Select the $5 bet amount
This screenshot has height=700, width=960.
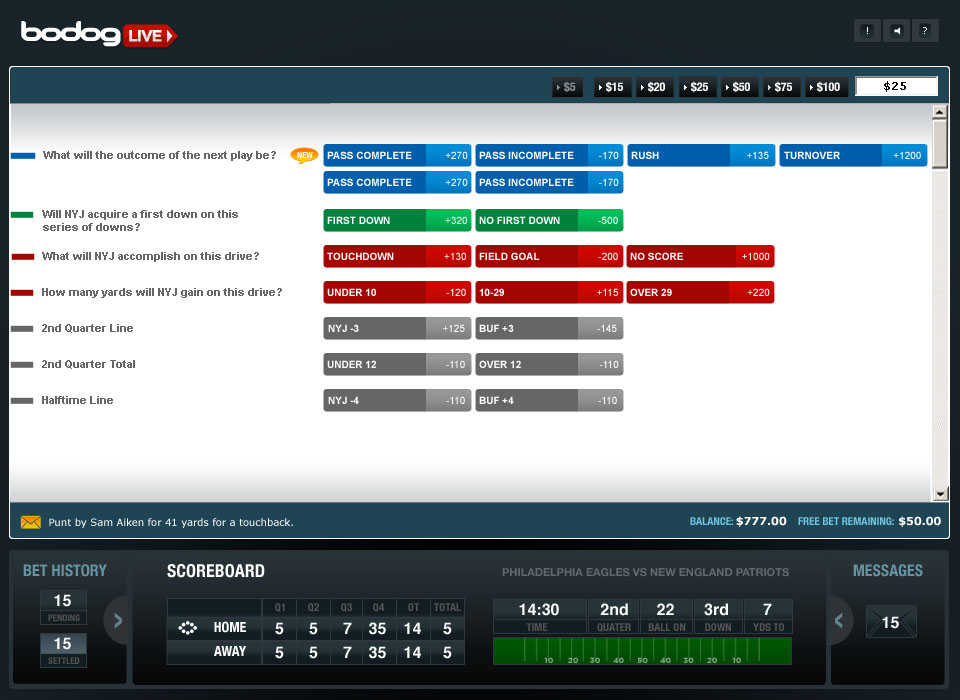pyautogui.click(x=566, y=87)
